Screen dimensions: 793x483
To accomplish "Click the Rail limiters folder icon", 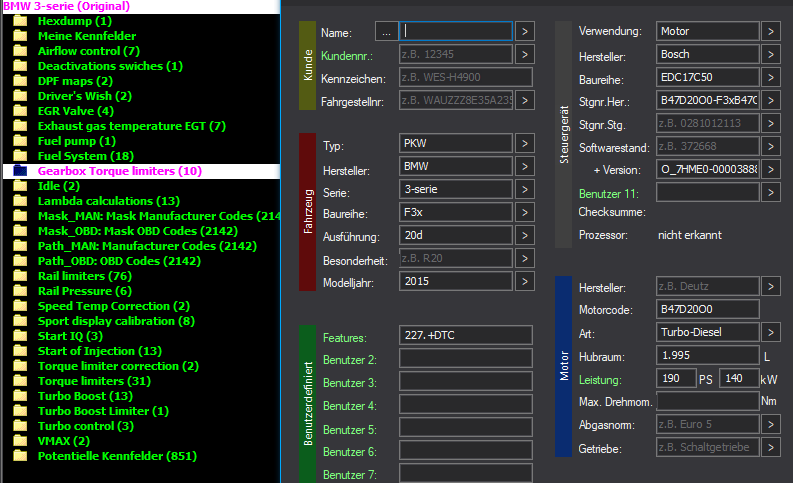I will click(x=20, y=276).
